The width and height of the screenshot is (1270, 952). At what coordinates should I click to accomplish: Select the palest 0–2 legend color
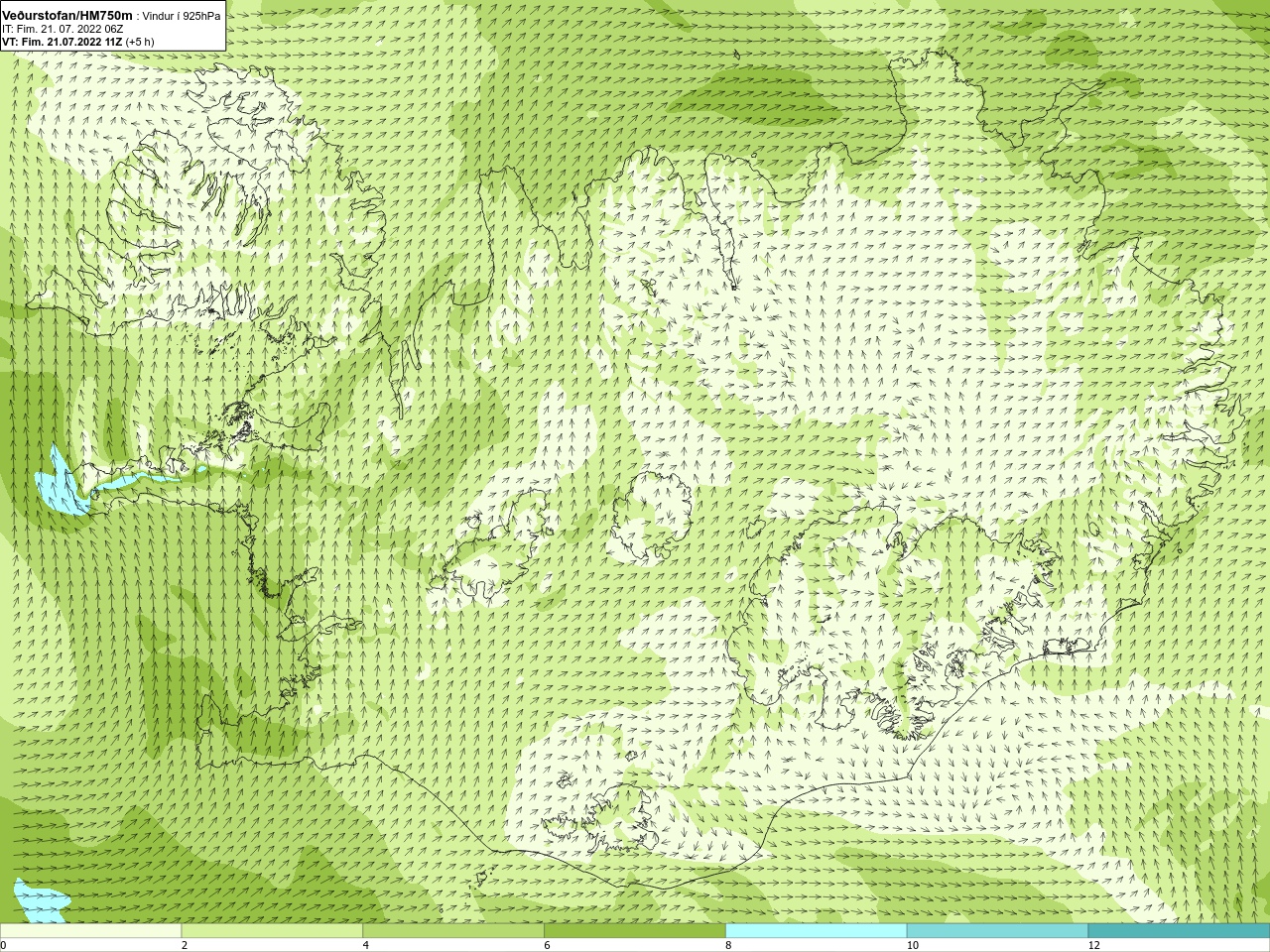(90, 931)
